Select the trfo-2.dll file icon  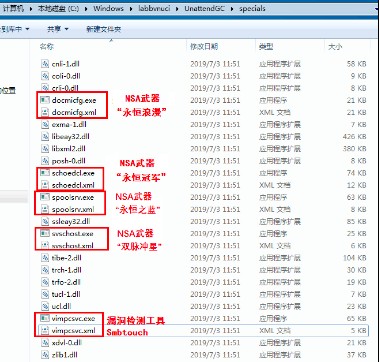tap(45, 282)
